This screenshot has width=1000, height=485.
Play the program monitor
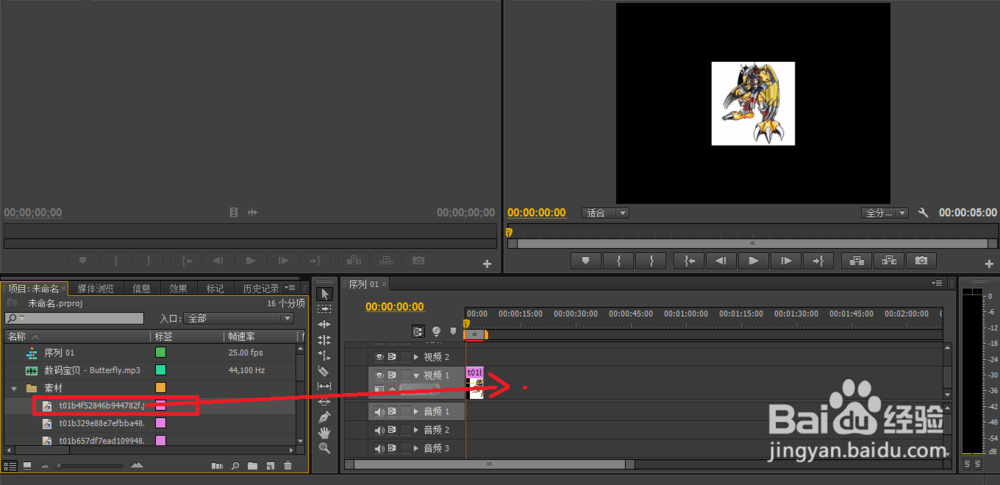tap(754, 260)
